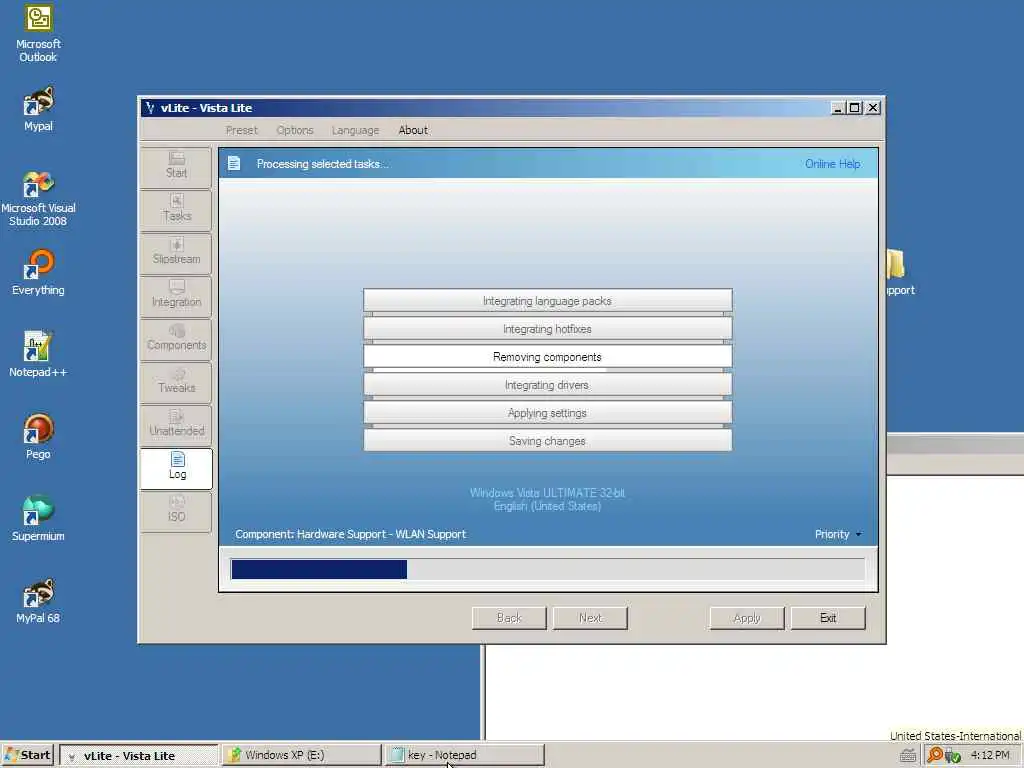Click the Back button
1024x768 pixels.
509,618
